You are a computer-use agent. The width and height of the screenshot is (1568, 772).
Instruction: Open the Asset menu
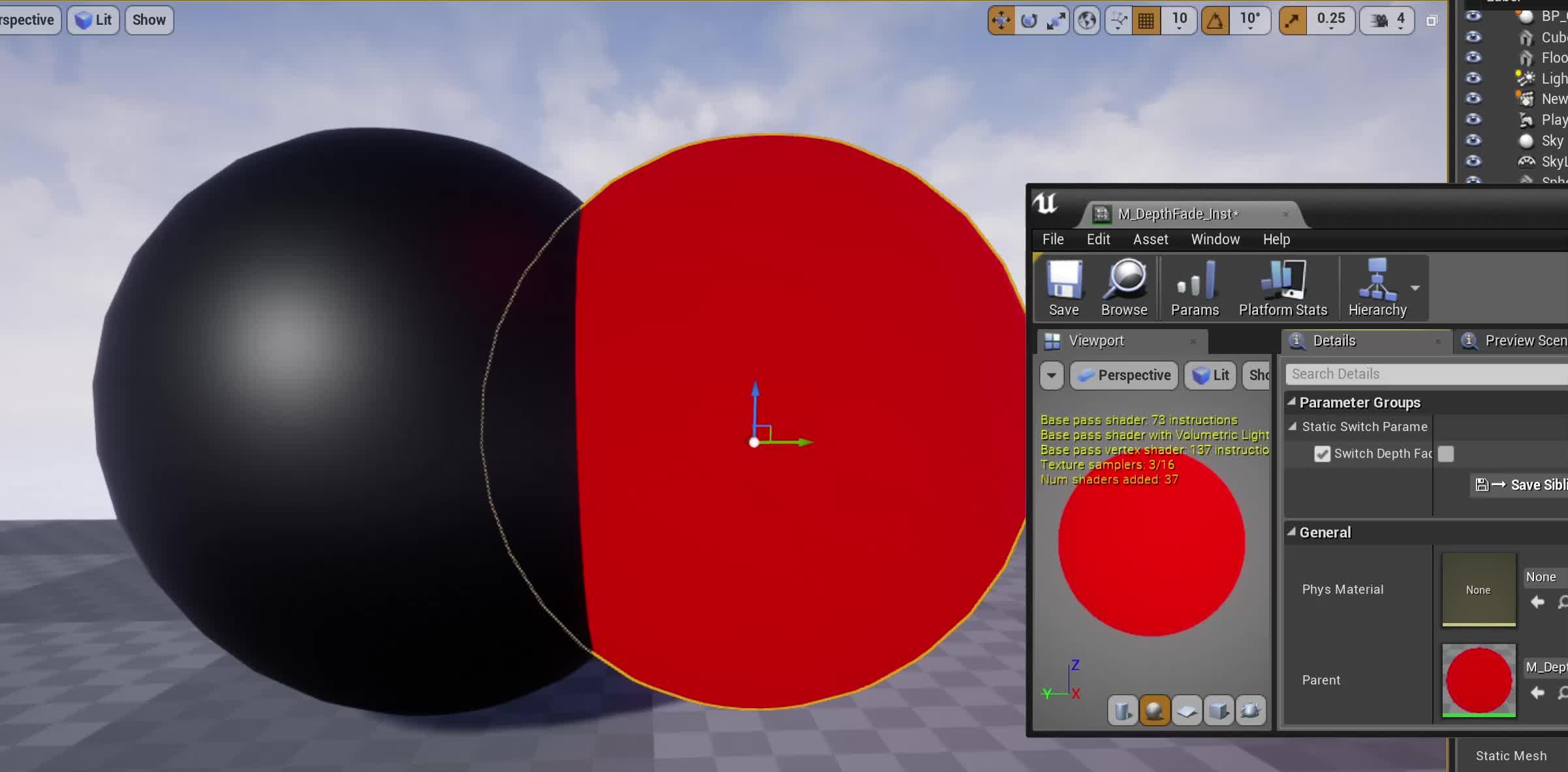1150,239
